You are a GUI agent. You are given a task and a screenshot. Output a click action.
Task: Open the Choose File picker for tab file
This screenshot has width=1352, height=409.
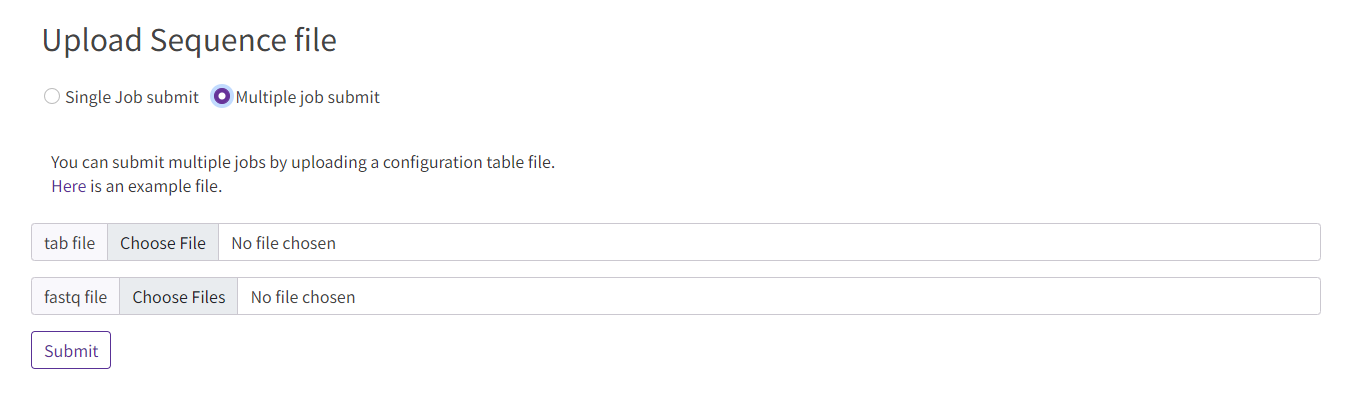tap(163, 243)
